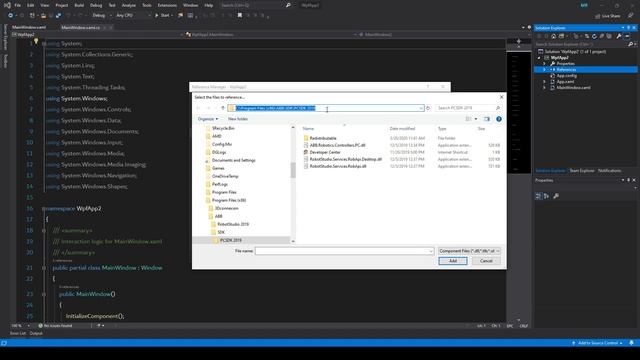Select the RobotStudio.Services.RobApi.dll file
The height and width of the screenshot is (360, 640).
tap(337, 167)
